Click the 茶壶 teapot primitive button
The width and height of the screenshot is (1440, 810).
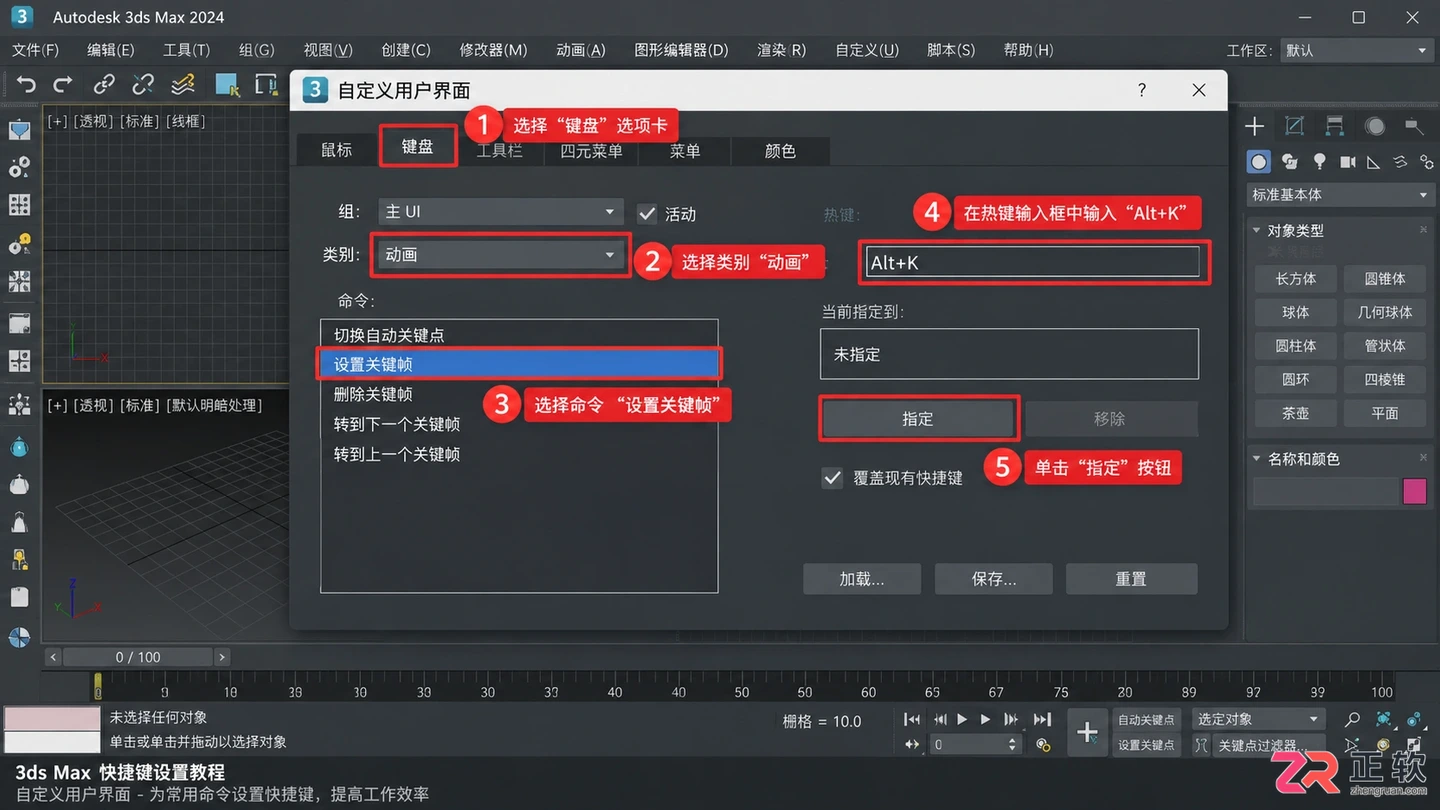pos(1296,413)
